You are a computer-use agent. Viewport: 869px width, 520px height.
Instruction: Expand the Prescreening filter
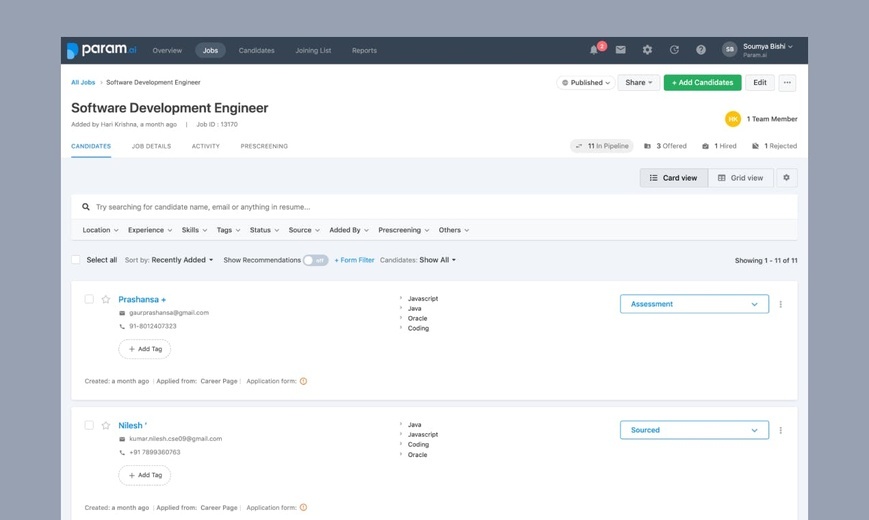coord(403,230)
